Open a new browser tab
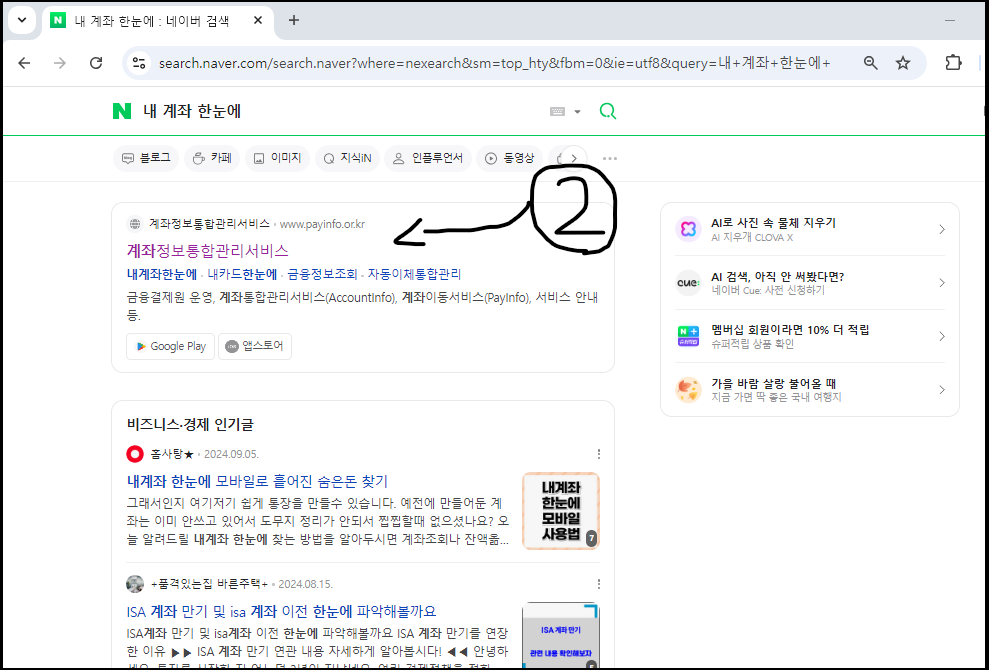The image size is (989, 670). tap(293, 20)
